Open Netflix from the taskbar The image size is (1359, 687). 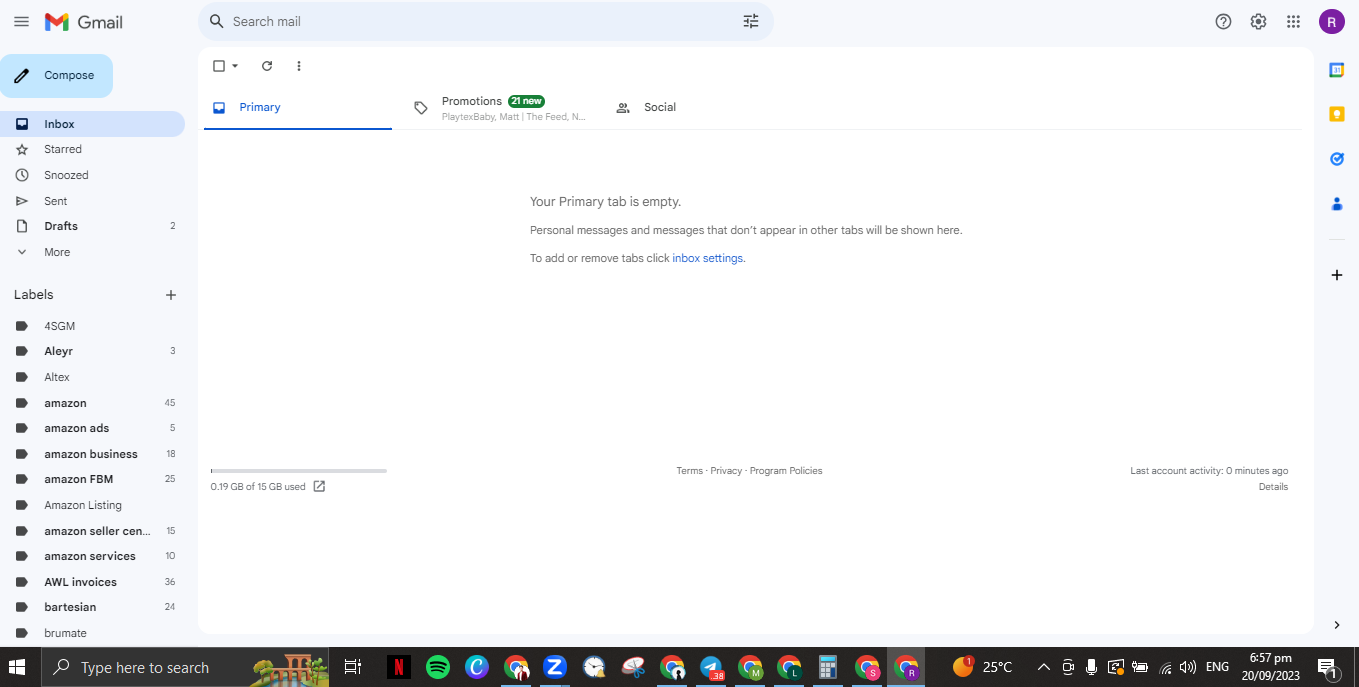[399, 667]
